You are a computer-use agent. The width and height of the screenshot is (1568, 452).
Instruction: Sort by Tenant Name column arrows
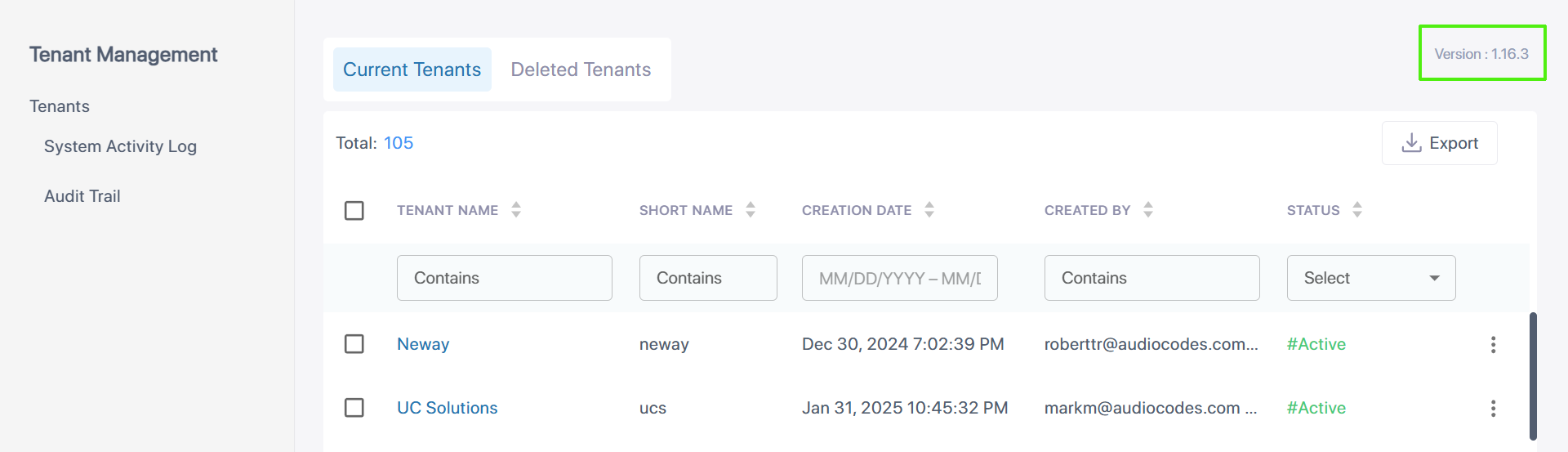(x=516, y=210)
